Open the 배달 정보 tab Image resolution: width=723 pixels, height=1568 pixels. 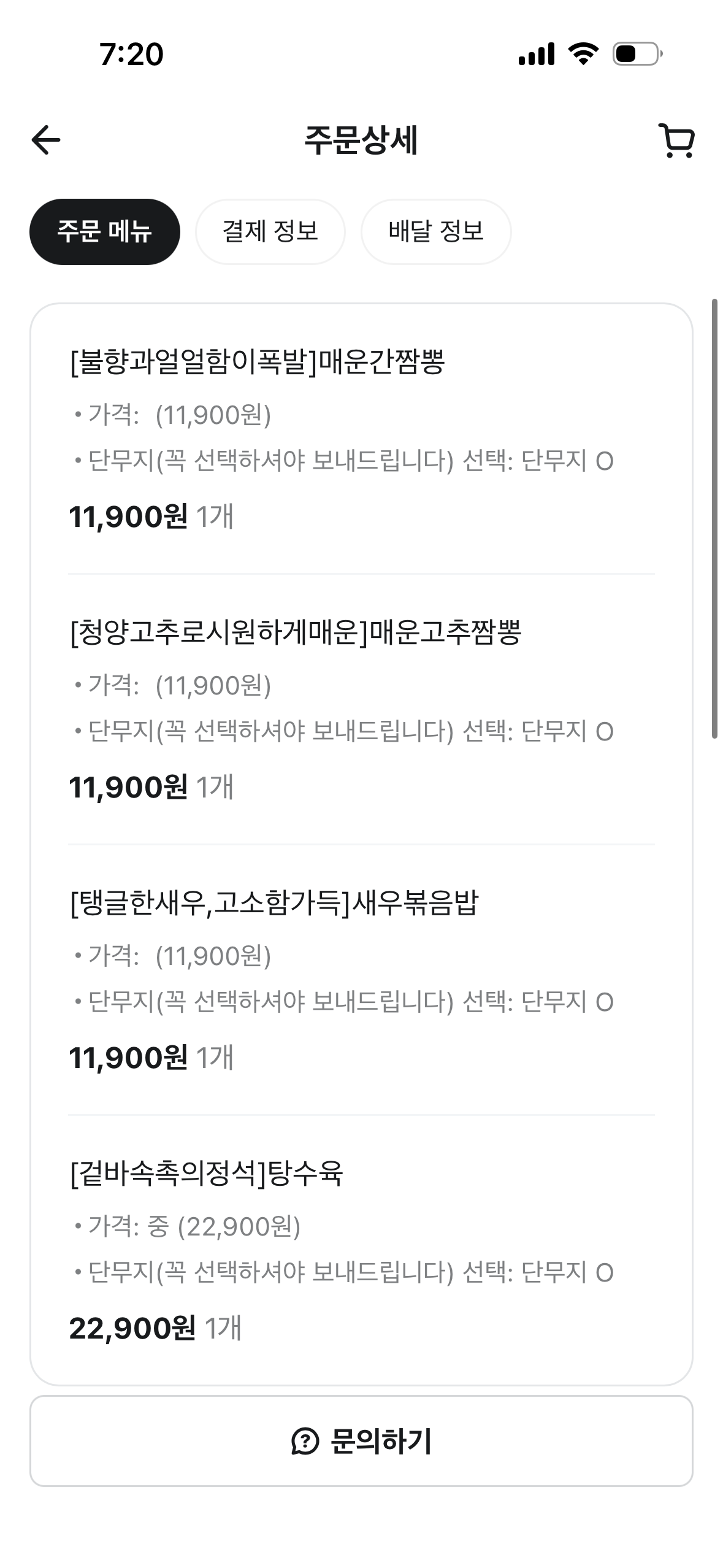click(x=436, y=232)
